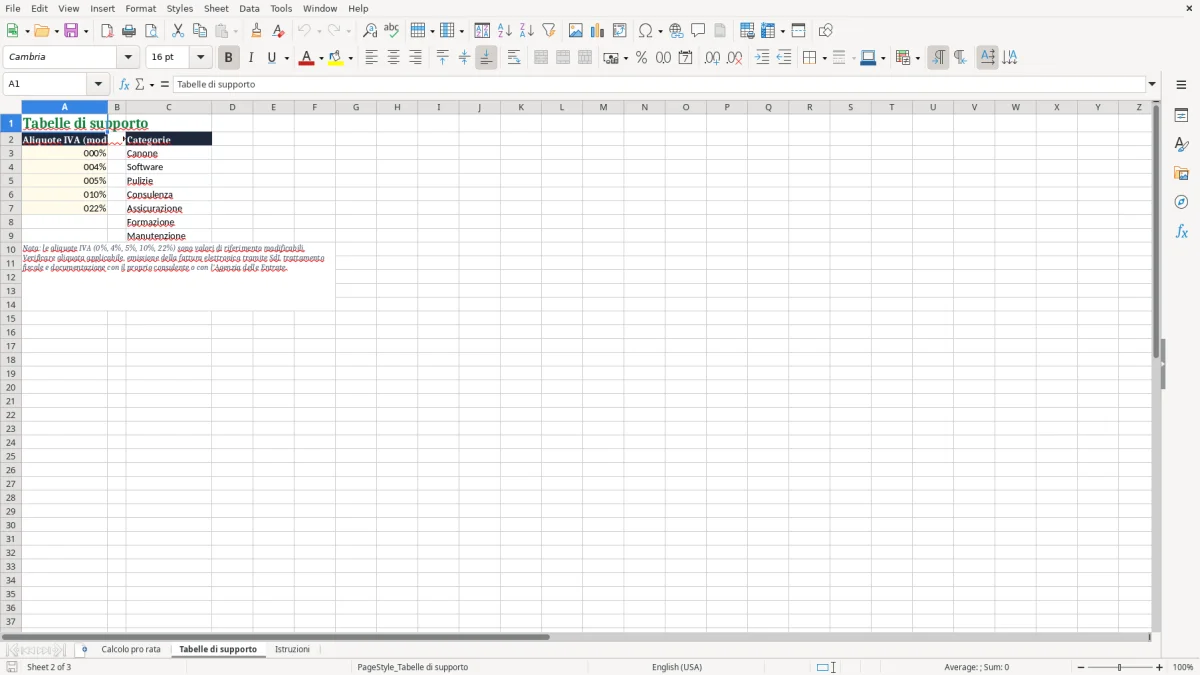Click the Select Function sigma button
The height and width of the screenshot is (675, 1200).
tap(140, 85)
